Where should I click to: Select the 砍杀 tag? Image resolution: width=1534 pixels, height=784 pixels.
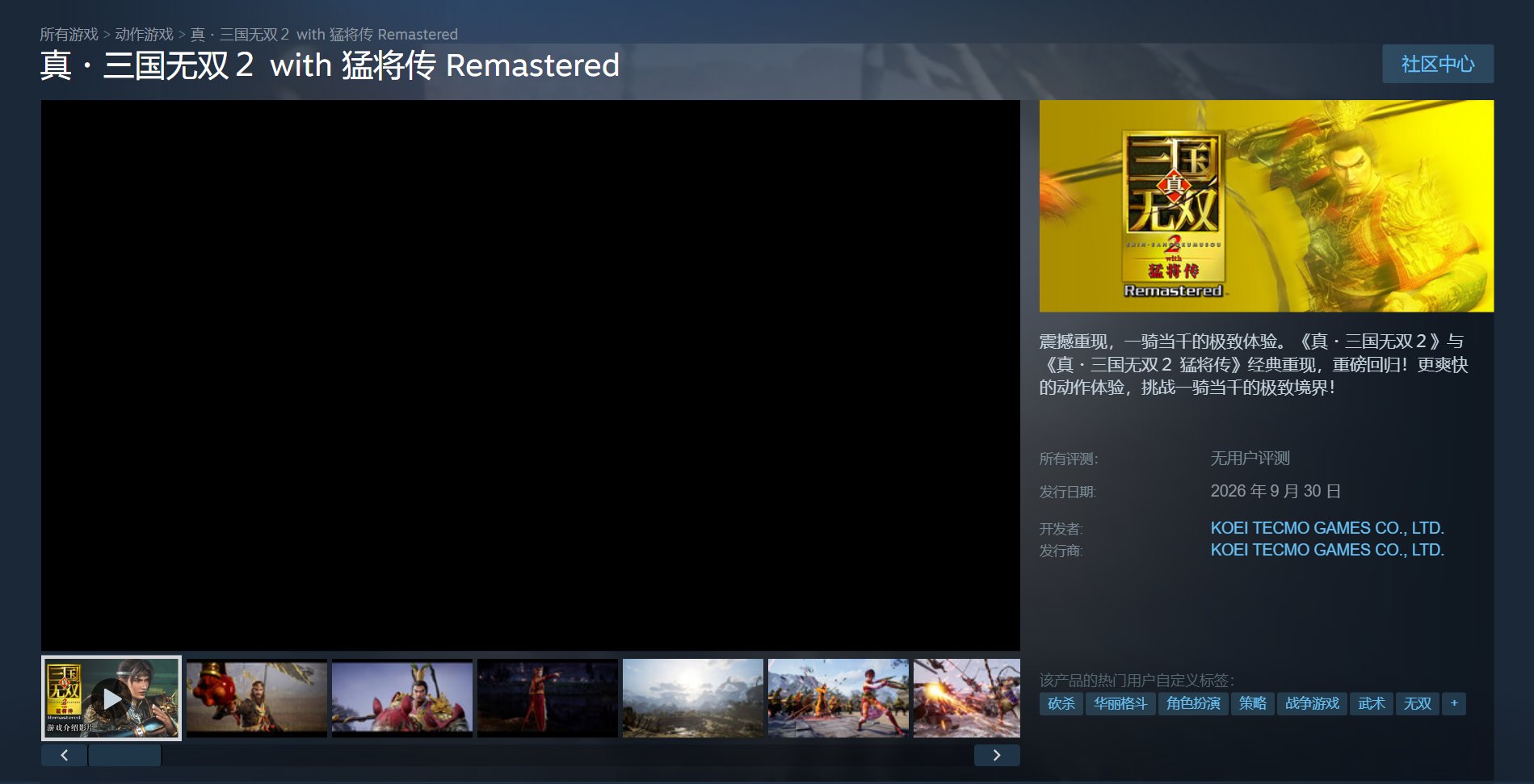[1061, 703]
